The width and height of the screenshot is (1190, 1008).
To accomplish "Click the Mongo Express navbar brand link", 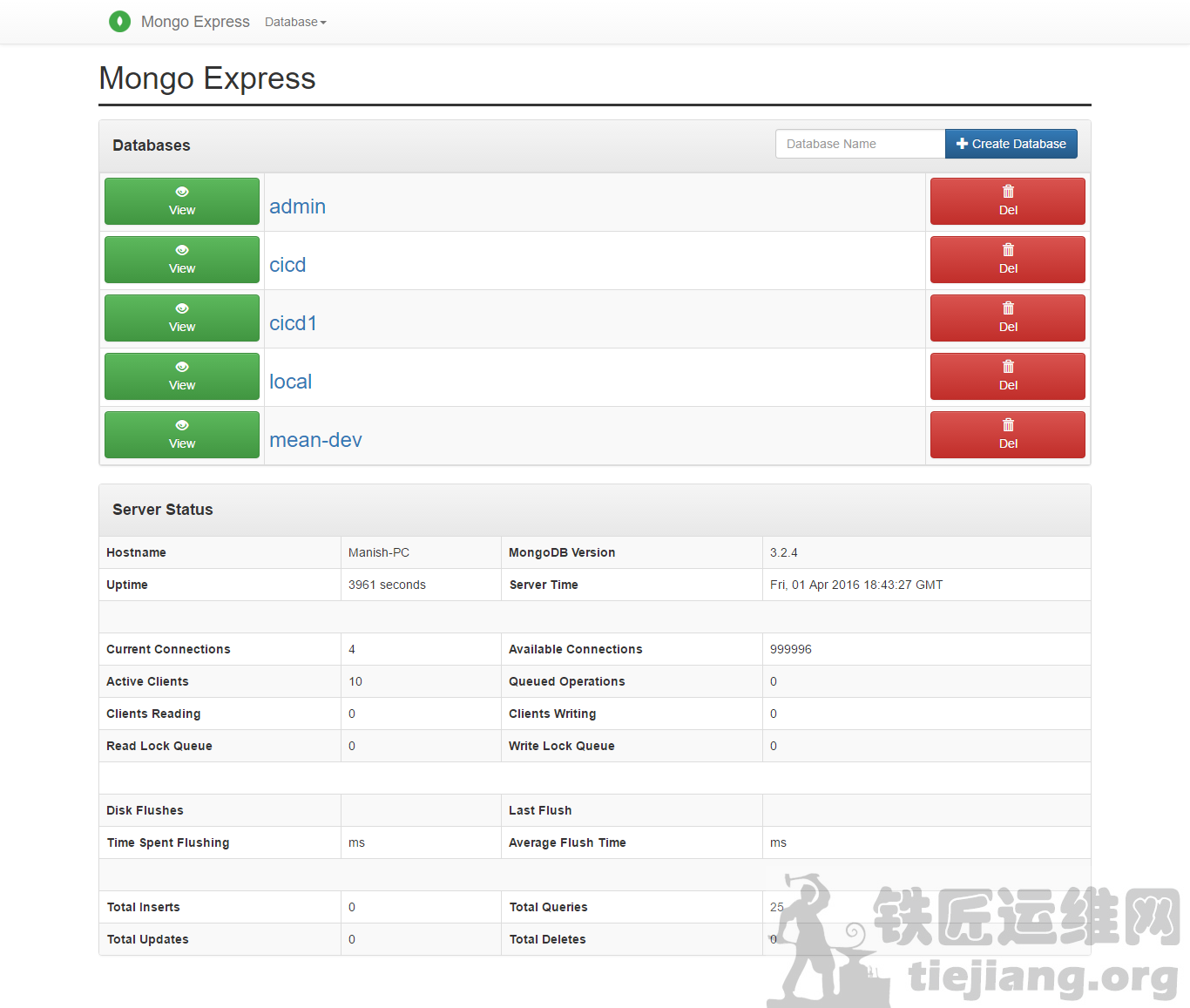I will 195,22.
